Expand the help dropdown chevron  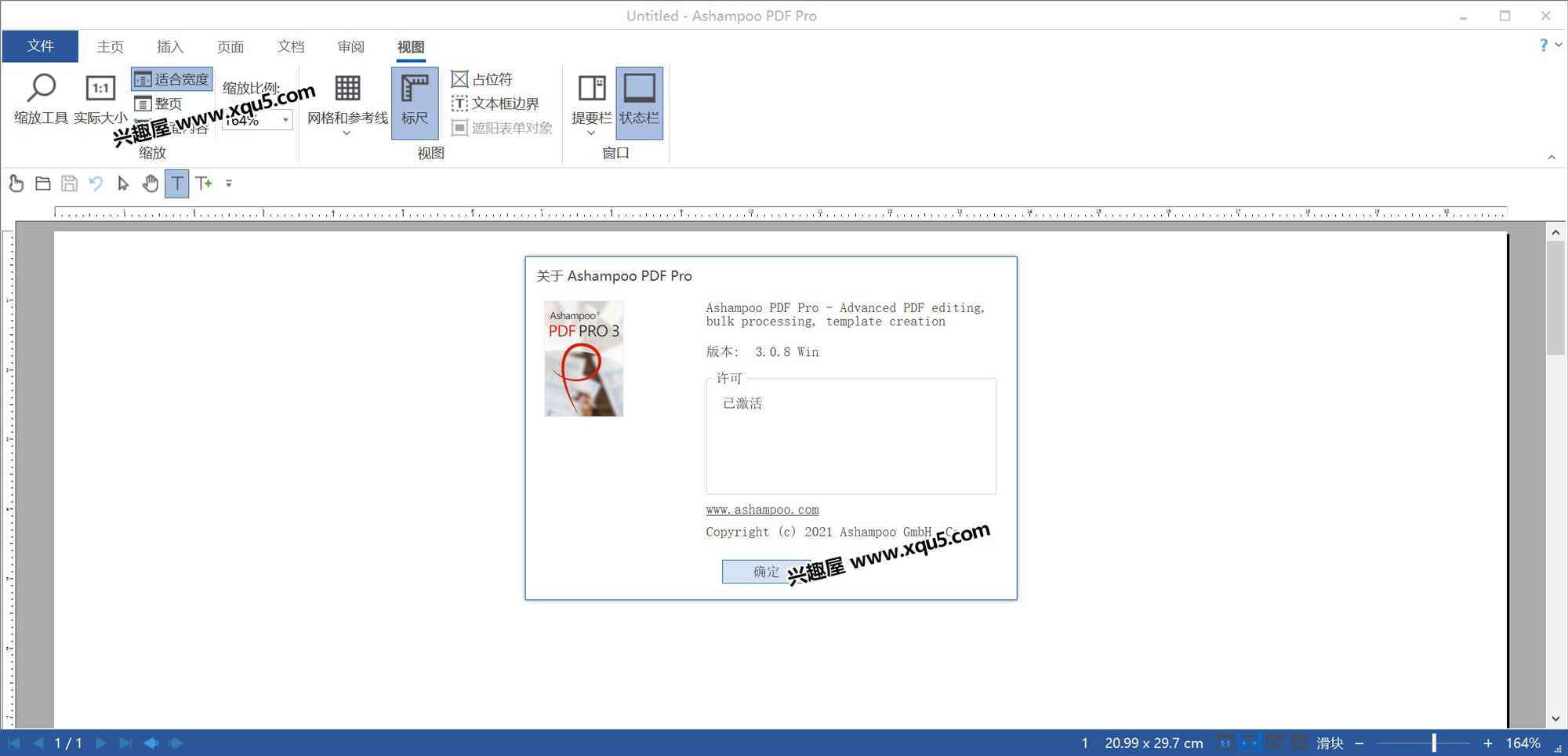1559,45
